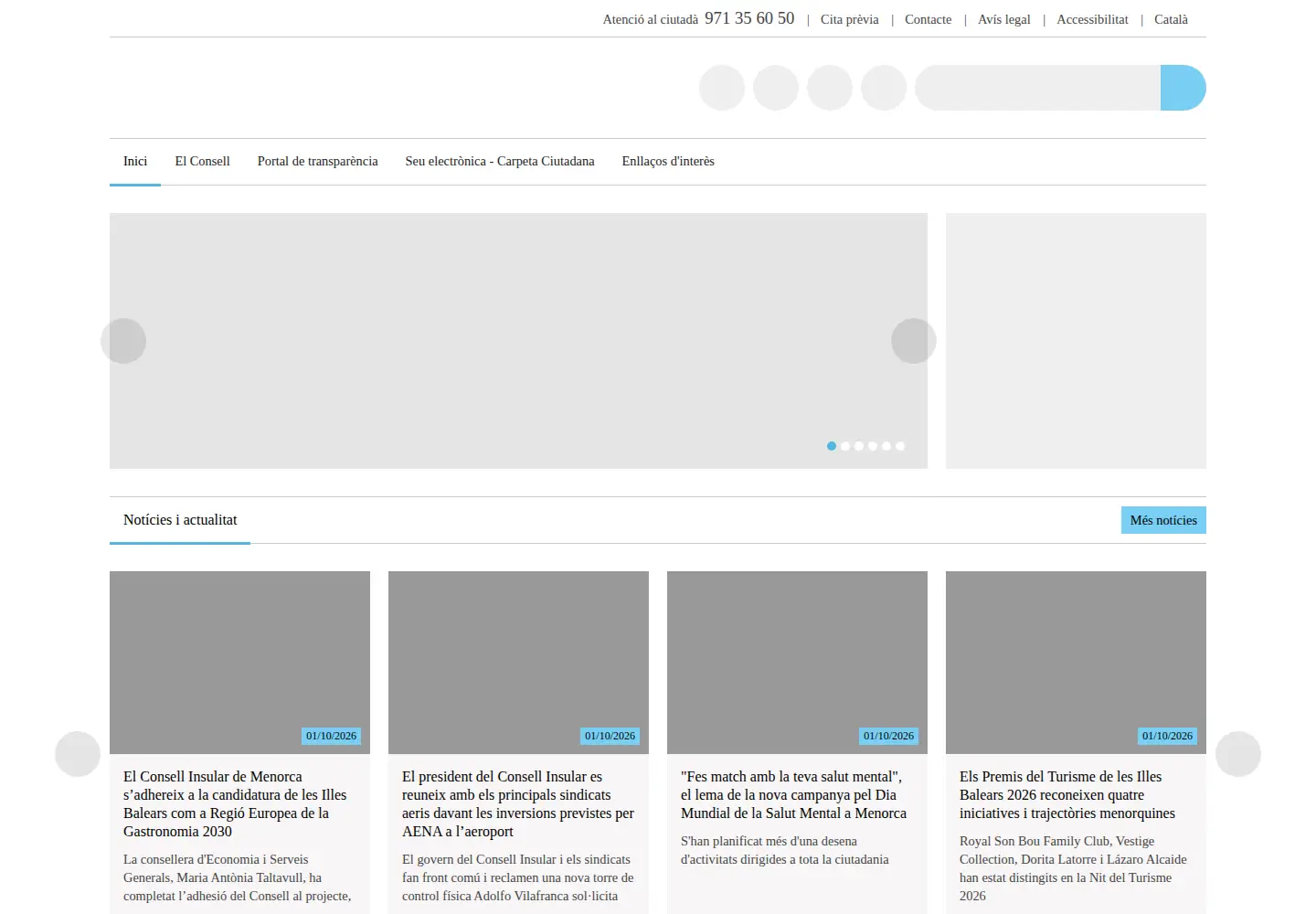Open the El Consell menu item
Image resolution: width=1316 pixels, height=914 pixels.
pos(202,162)
